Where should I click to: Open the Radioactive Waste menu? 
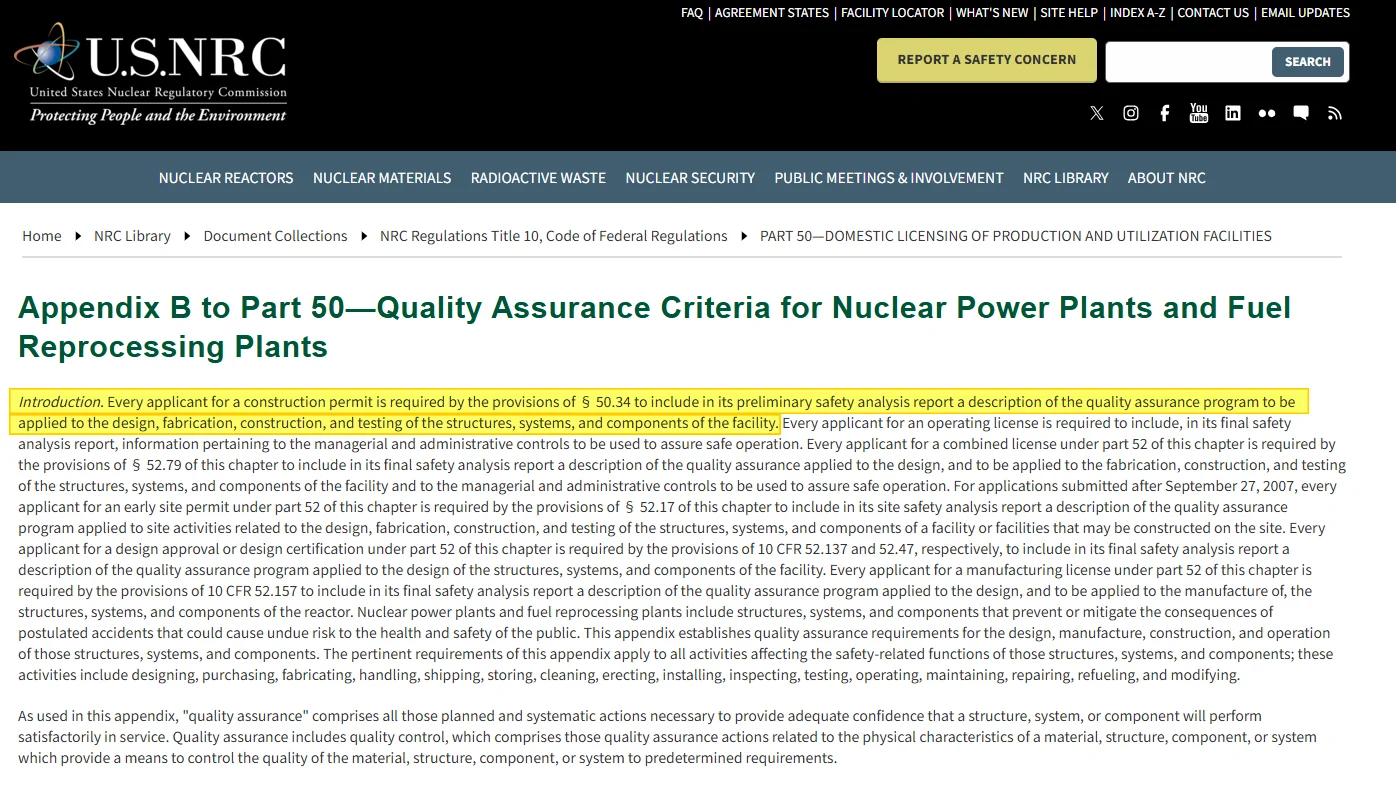coord(538,178)
